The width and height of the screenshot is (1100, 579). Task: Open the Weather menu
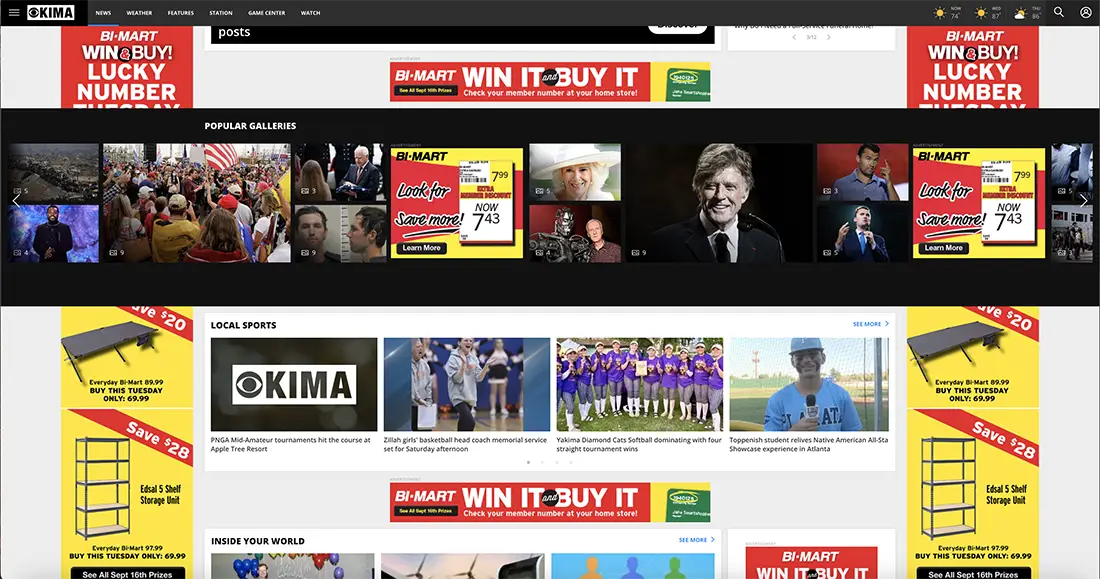pos(139,13)
